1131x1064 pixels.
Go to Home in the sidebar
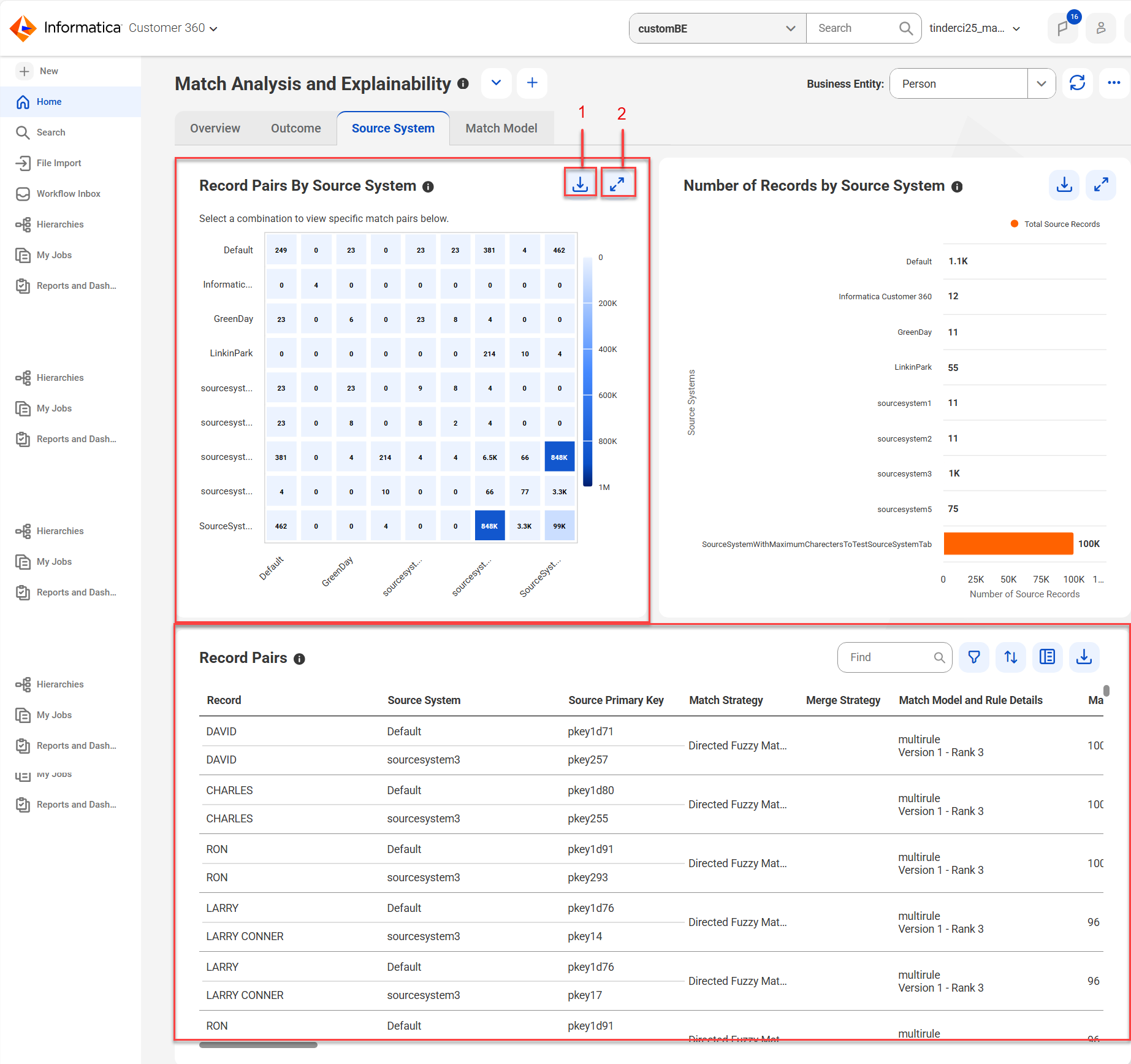pos(70,102)
